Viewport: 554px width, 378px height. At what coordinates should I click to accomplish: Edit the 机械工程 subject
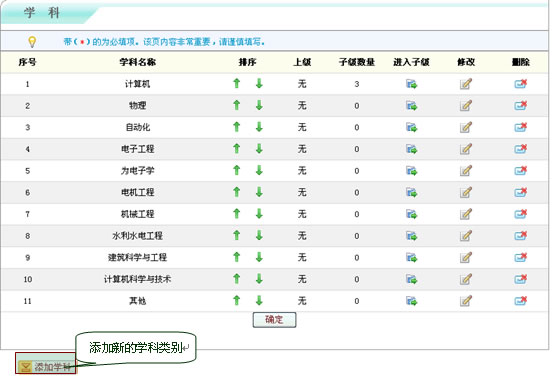pyautogui.click(x=466, y=214)
